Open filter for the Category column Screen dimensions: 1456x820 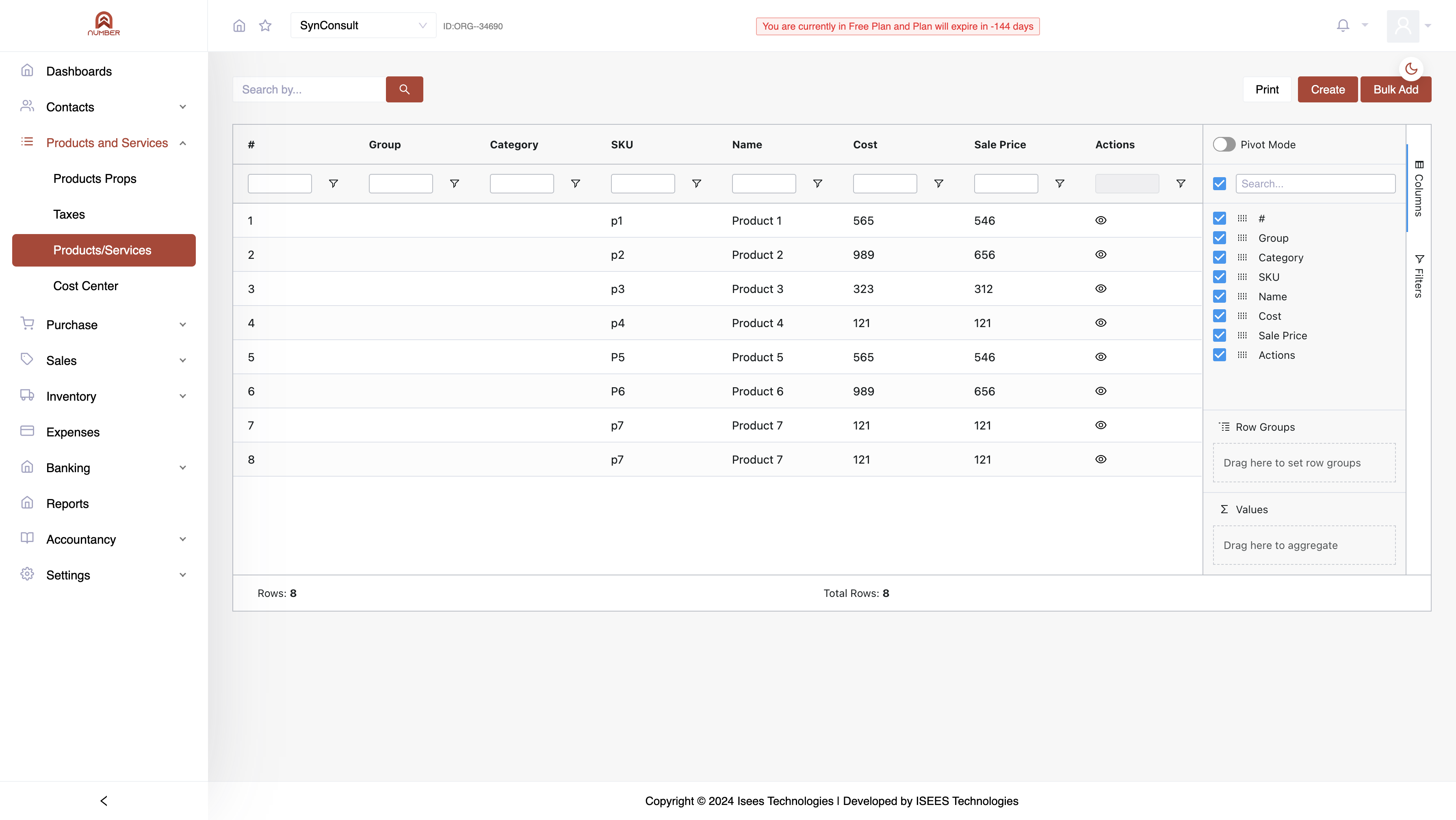click(575, 184)
